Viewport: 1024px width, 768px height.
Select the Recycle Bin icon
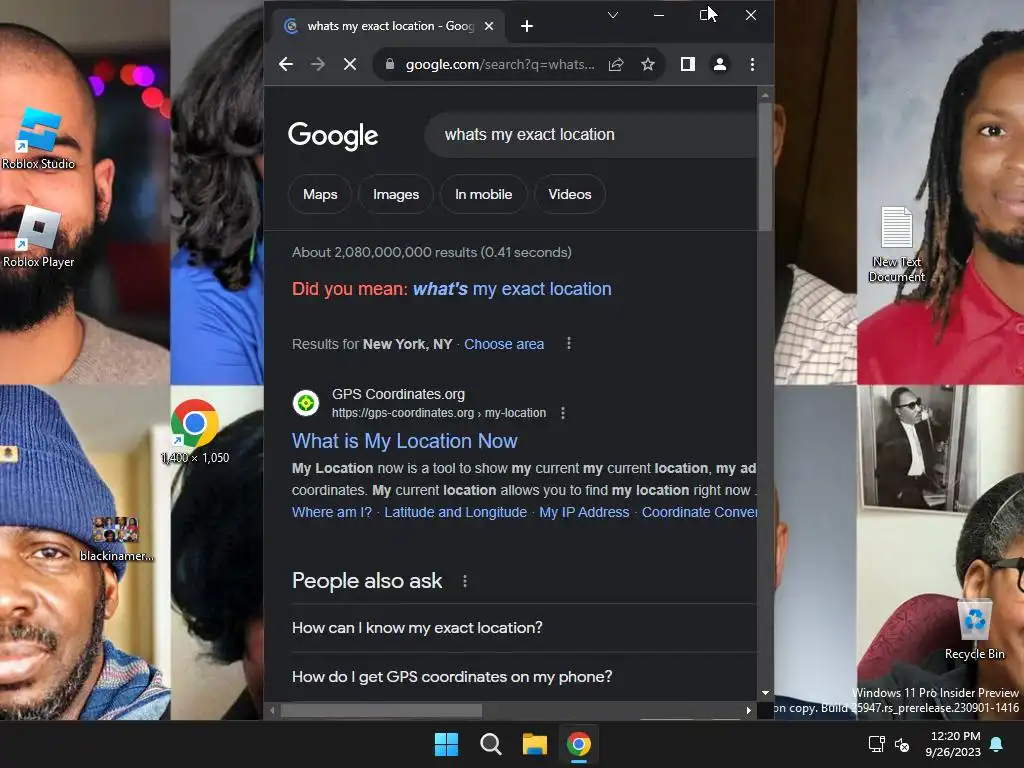pos(974,630)
